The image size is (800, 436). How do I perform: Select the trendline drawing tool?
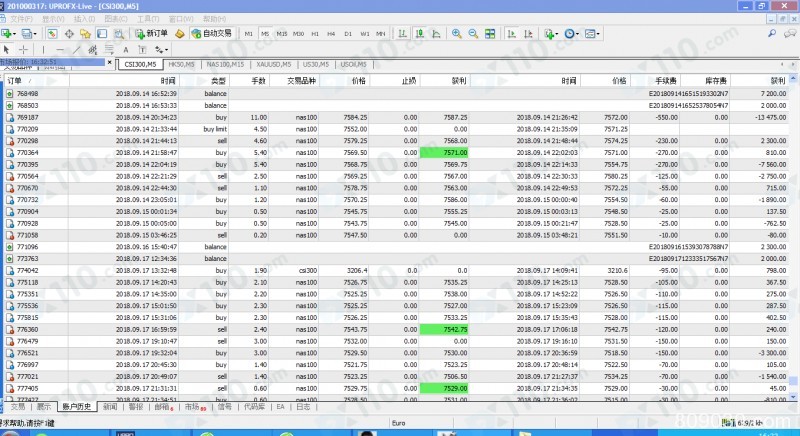pos(76,49)
